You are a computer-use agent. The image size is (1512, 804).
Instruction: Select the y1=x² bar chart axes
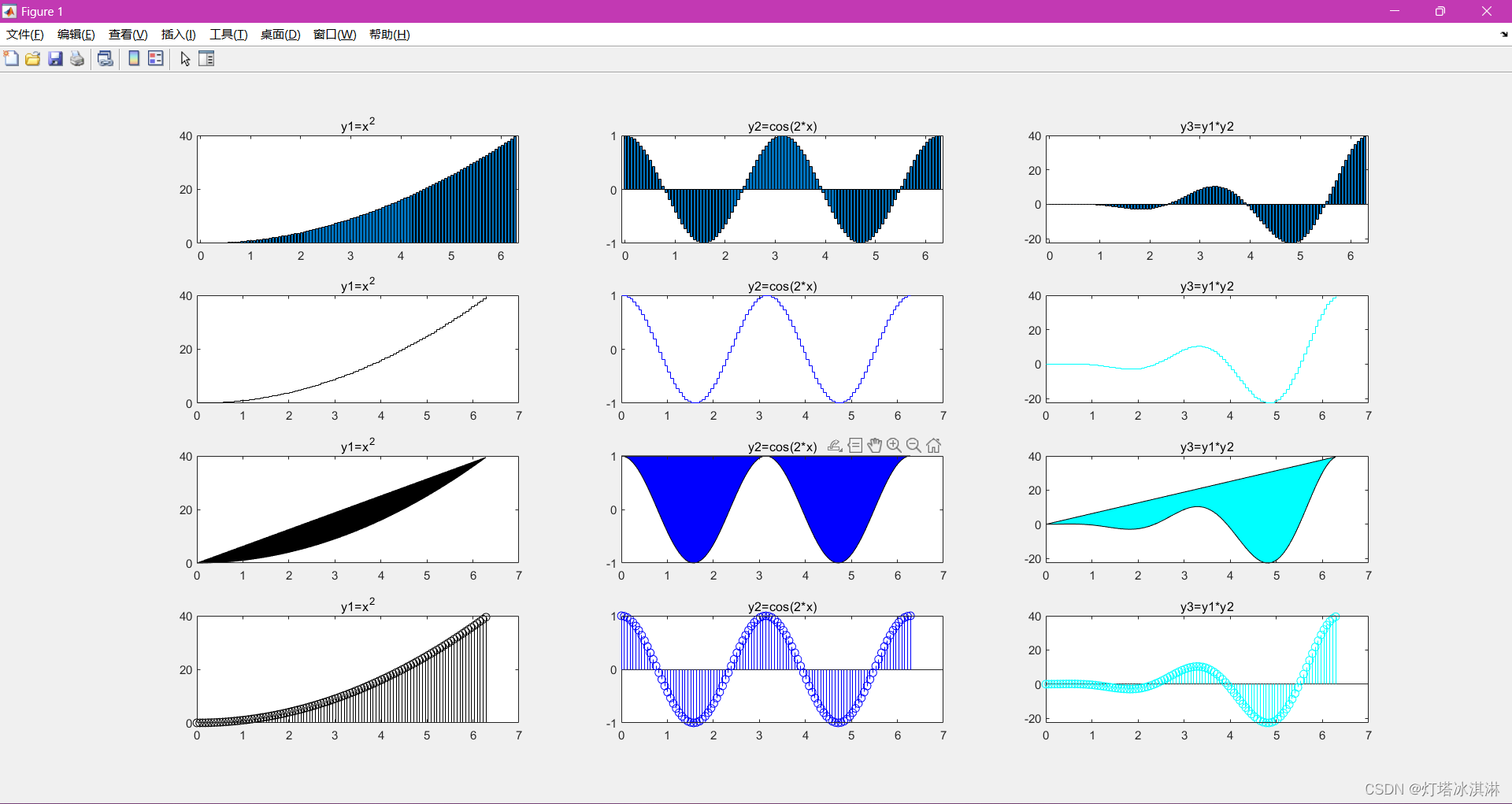(358, 190)
